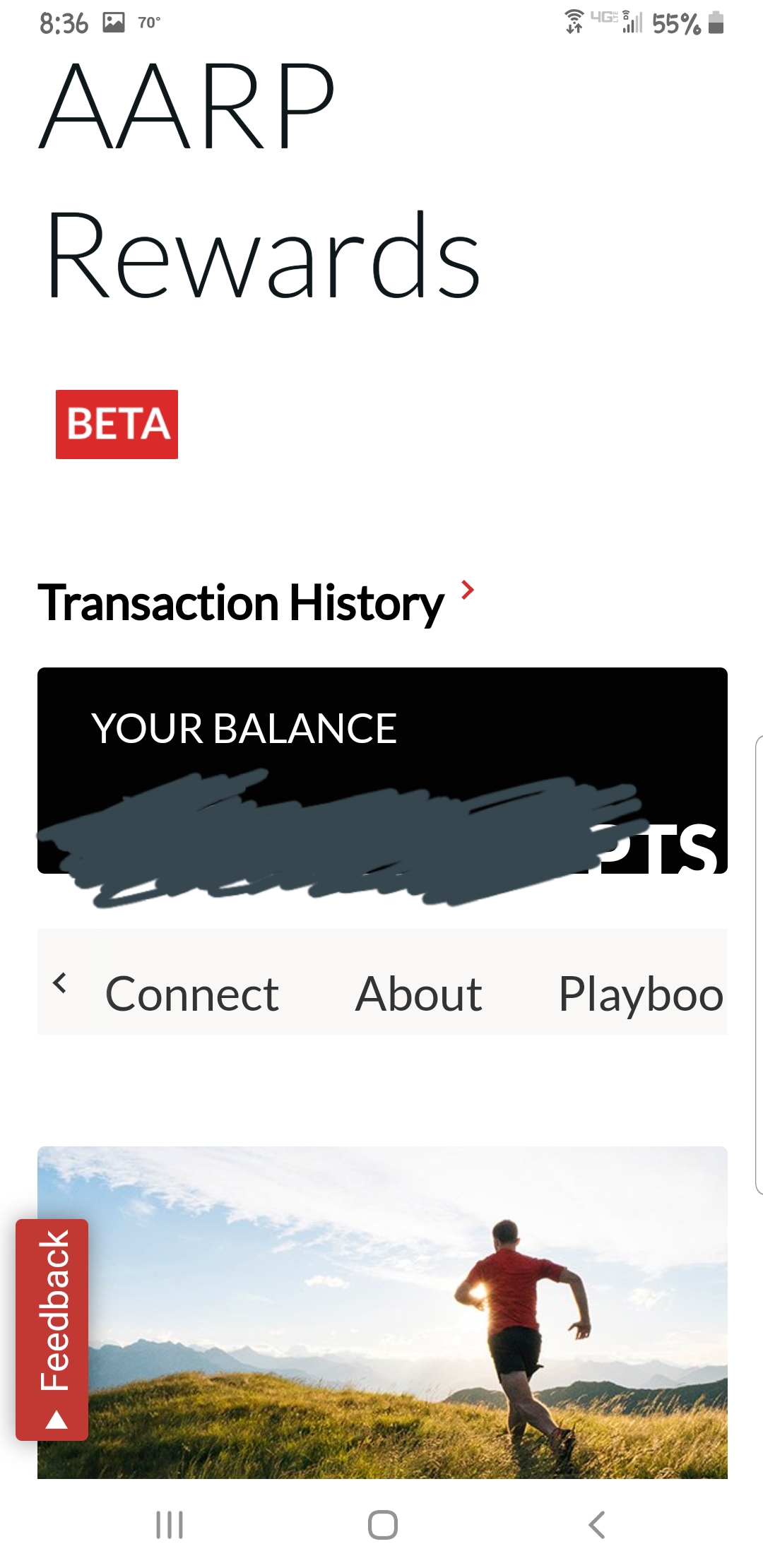763x1568 pixels.
Task: Switch to the Connect tab
Action: pyautogui.click(x=191, y=994)
